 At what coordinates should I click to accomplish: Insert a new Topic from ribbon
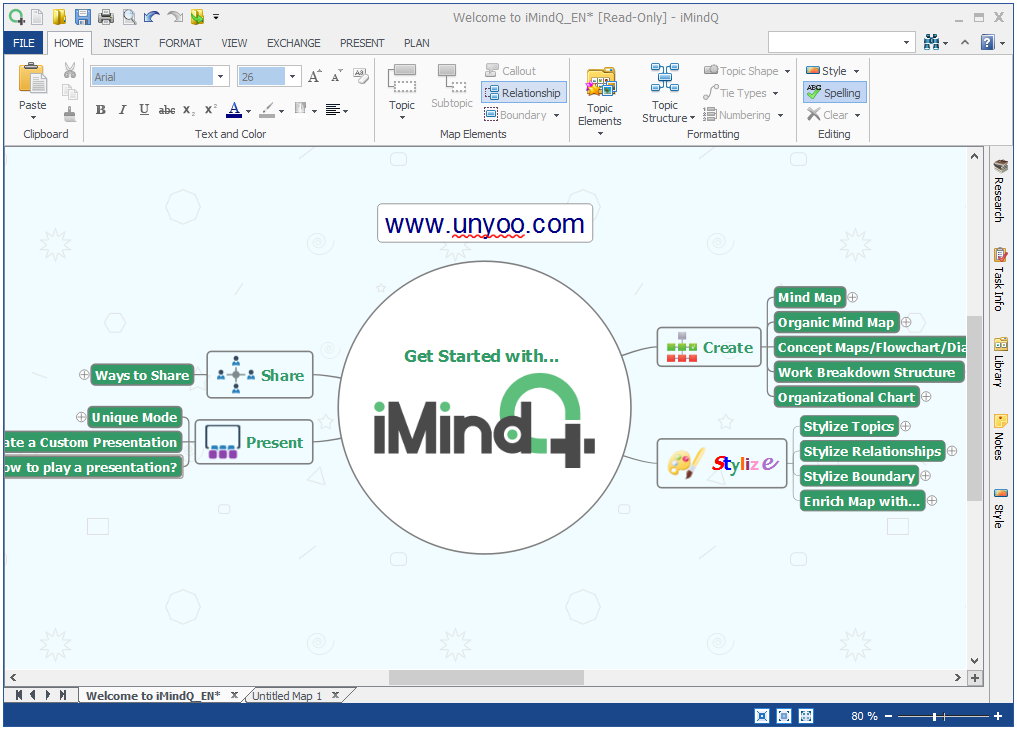click(402, 91)
